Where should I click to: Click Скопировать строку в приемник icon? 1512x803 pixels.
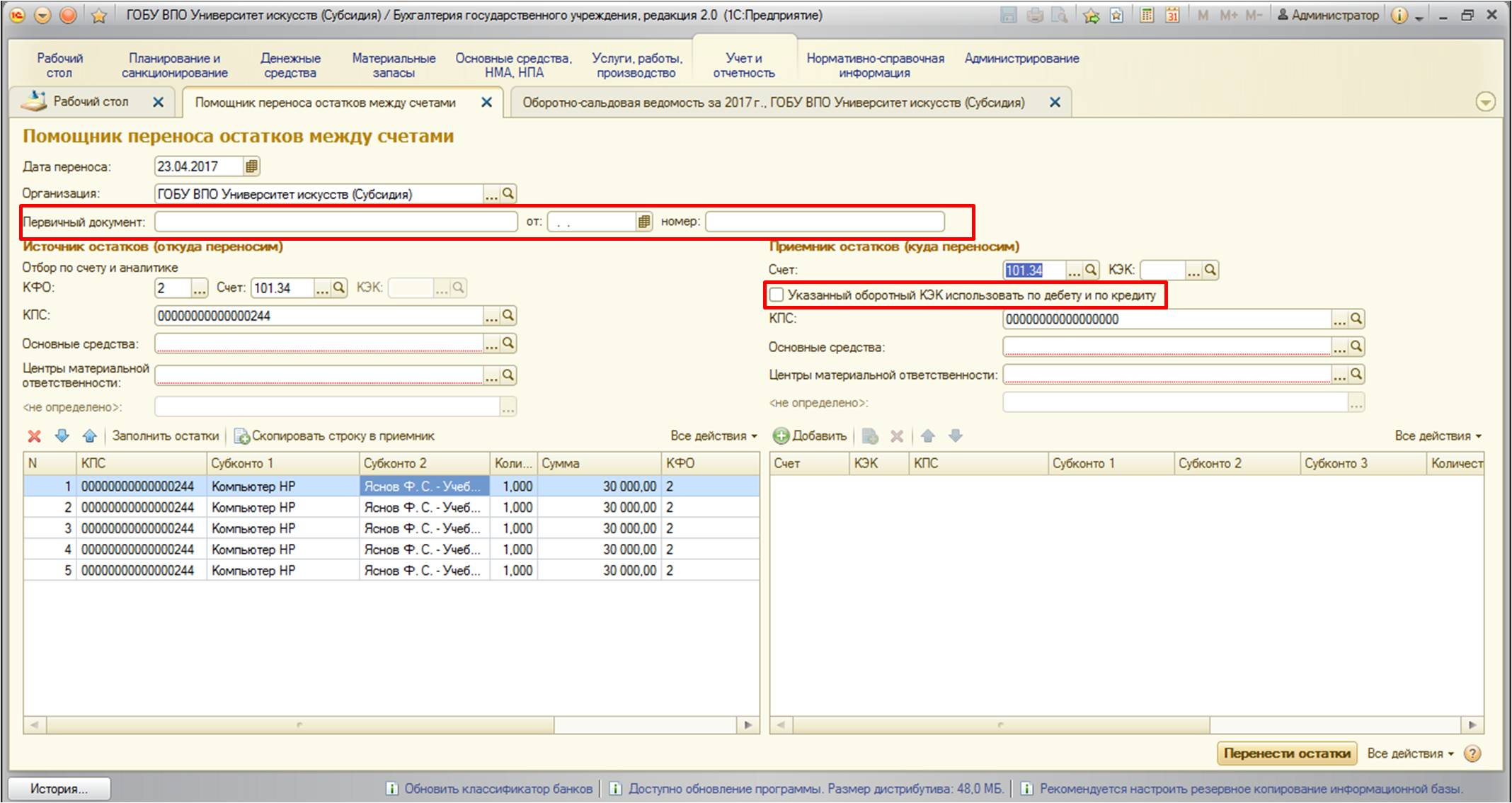241,436
